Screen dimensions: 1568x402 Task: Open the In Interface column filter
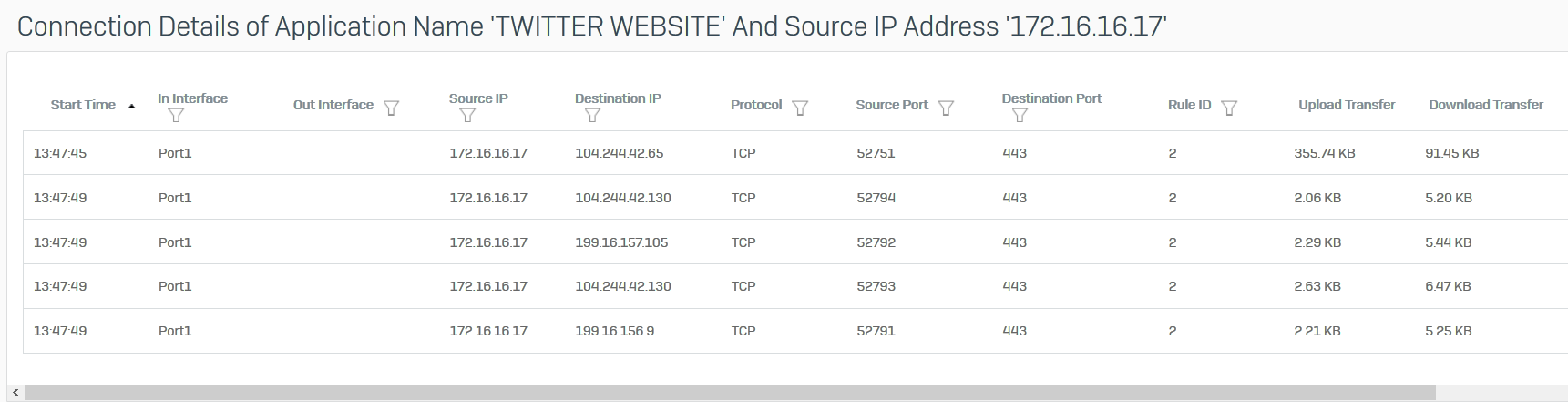[x=177, y=115]
